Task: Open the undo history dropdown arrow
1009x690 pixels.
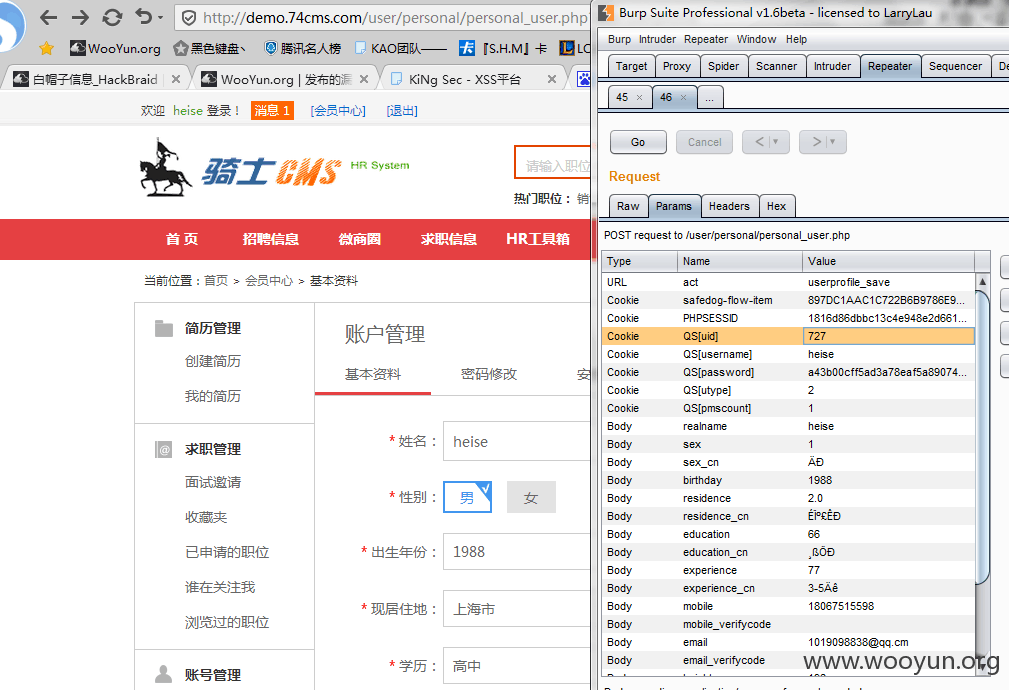Action: 160,18
